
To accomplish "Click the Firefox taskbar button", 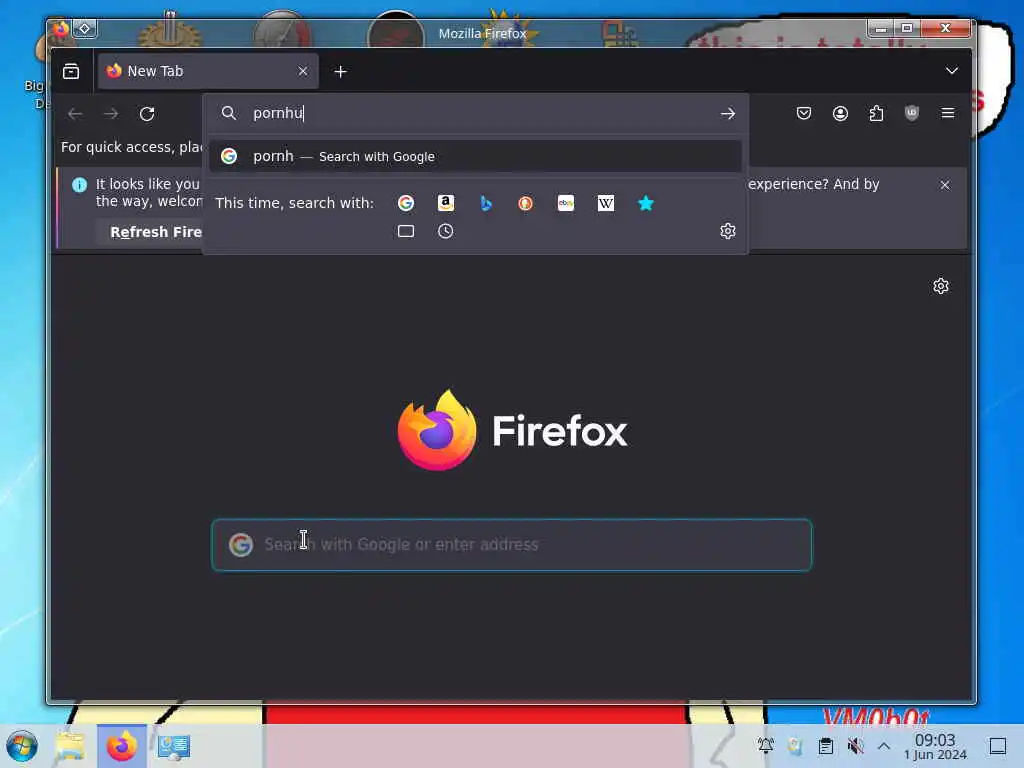I will [x=121, y=746].
